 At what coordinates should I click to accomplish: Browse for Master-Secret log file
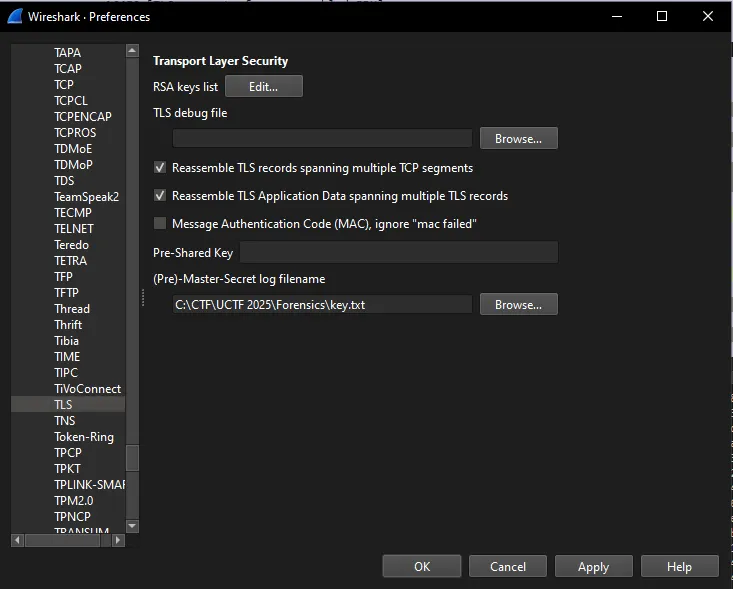click(518, 304)
